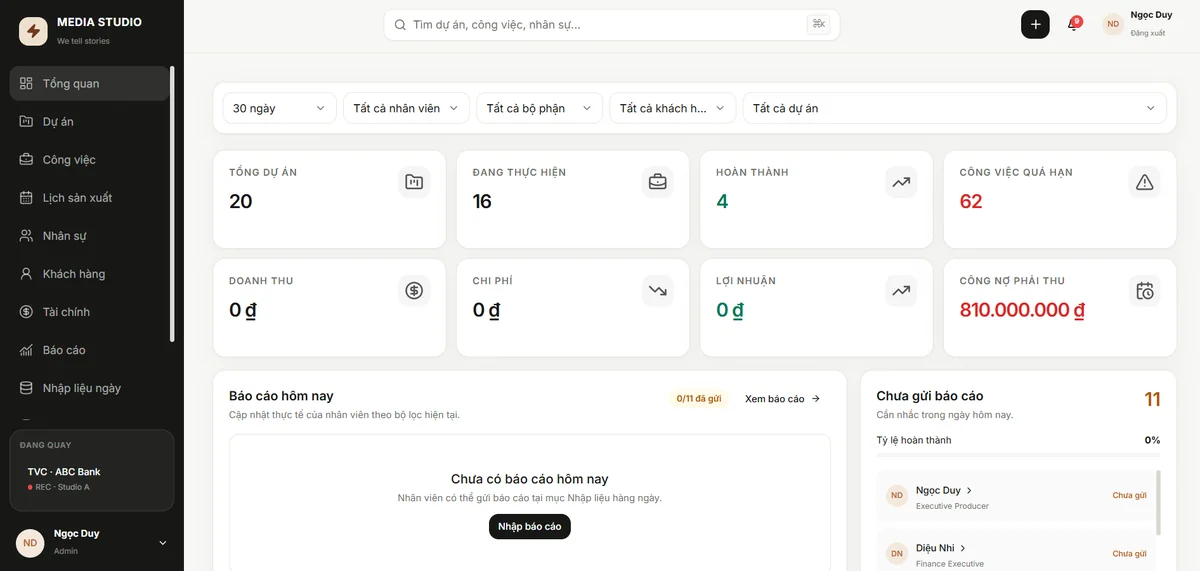Screen dimensions: 1200x571
Task: Open the Tất cả bộ phận dropdown
Action: 540,108
